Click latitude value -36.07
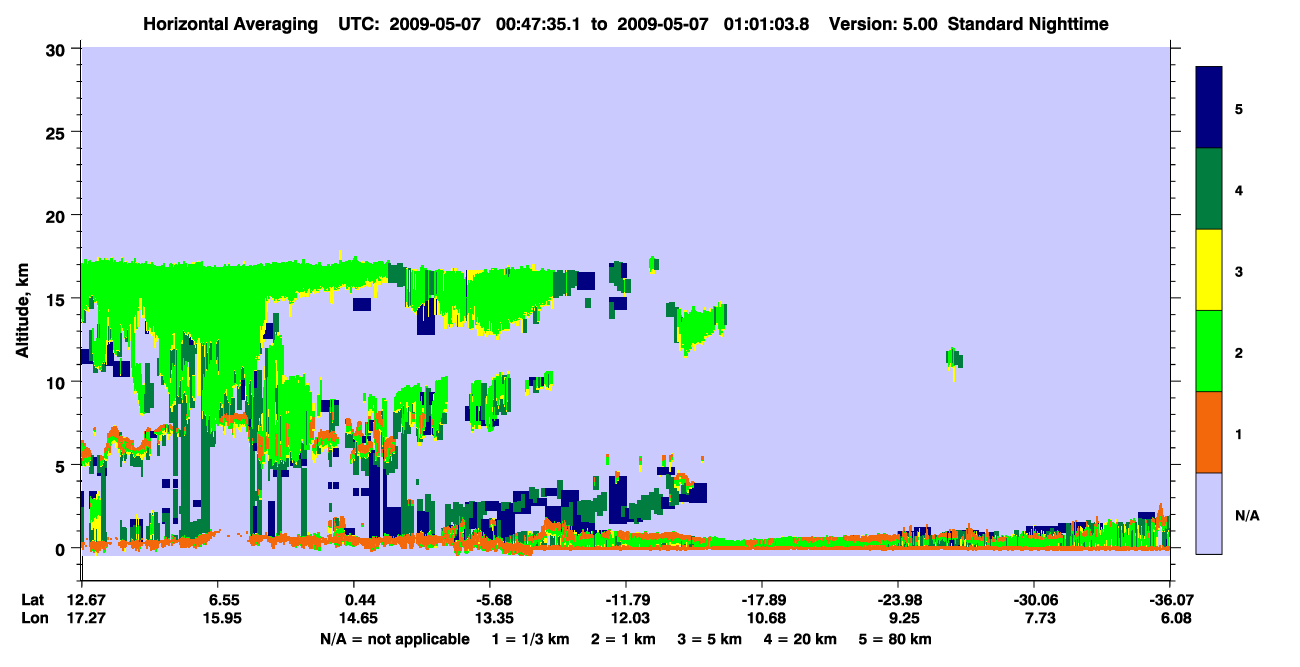This screenshot has height=667, width=1300. coord(1170,600)
